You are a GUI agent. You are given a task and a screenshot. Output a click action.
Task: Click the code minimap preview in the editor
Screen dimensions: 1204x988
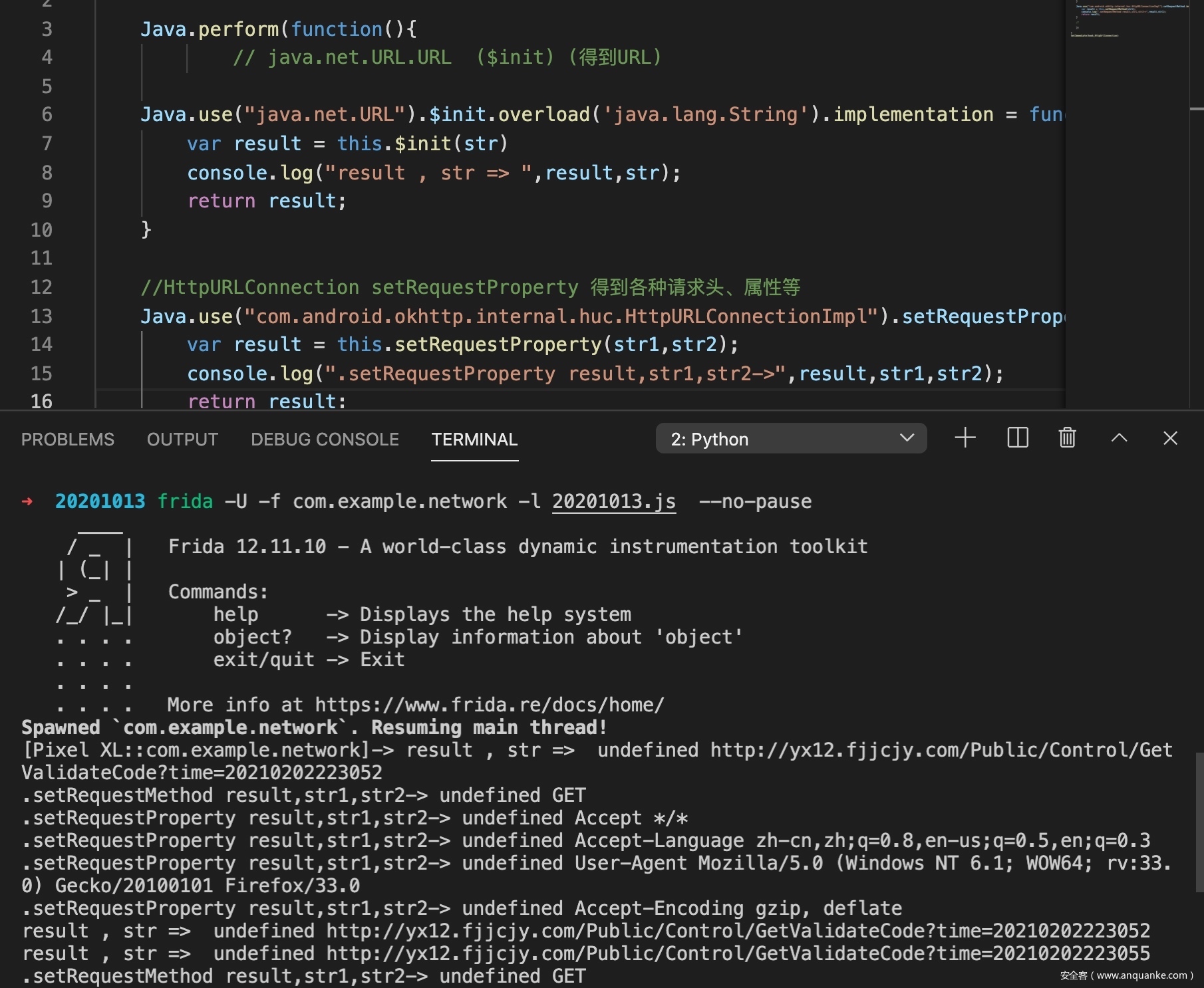click(1128, 20)
